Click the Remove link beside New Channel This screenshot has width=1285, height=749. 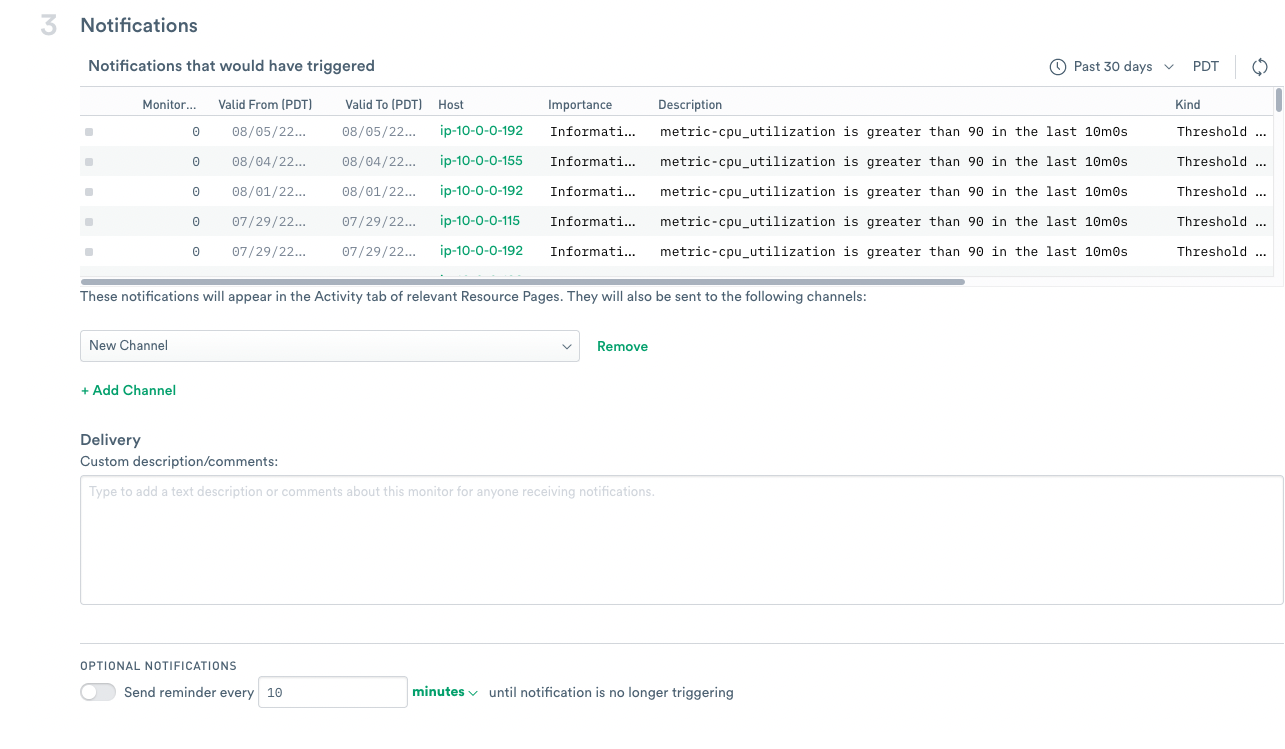(622, 346)
